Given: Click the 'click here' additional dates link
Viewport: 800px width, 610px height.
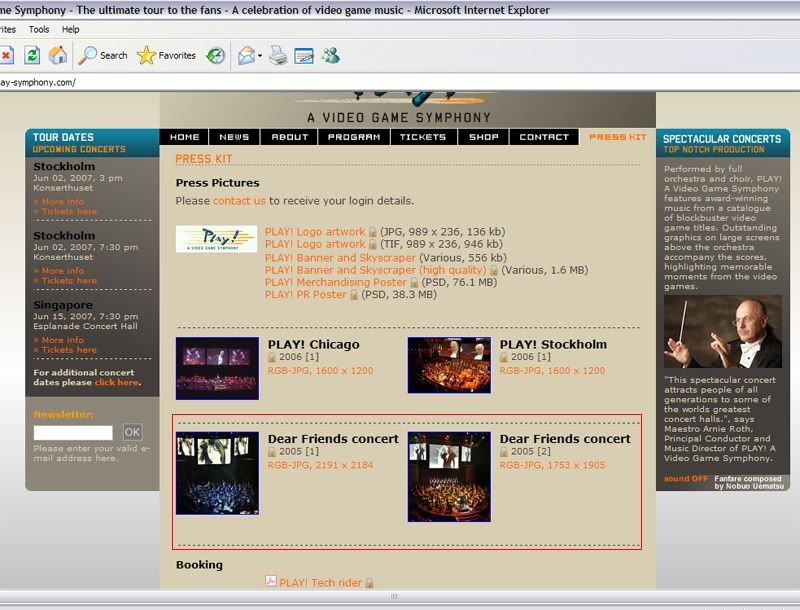Looking at the screenshot, I should [116, 382].
